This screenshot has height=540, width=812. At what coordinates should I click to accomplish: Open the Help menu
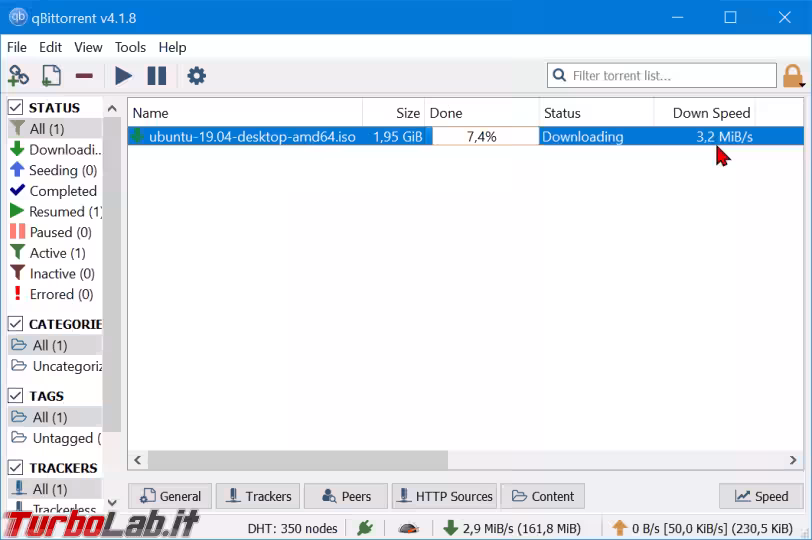[172, 47]
